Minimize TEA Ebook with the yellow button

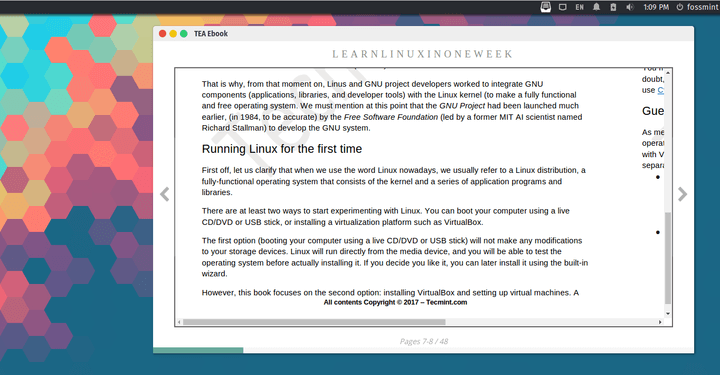click(x=173, y=34)
